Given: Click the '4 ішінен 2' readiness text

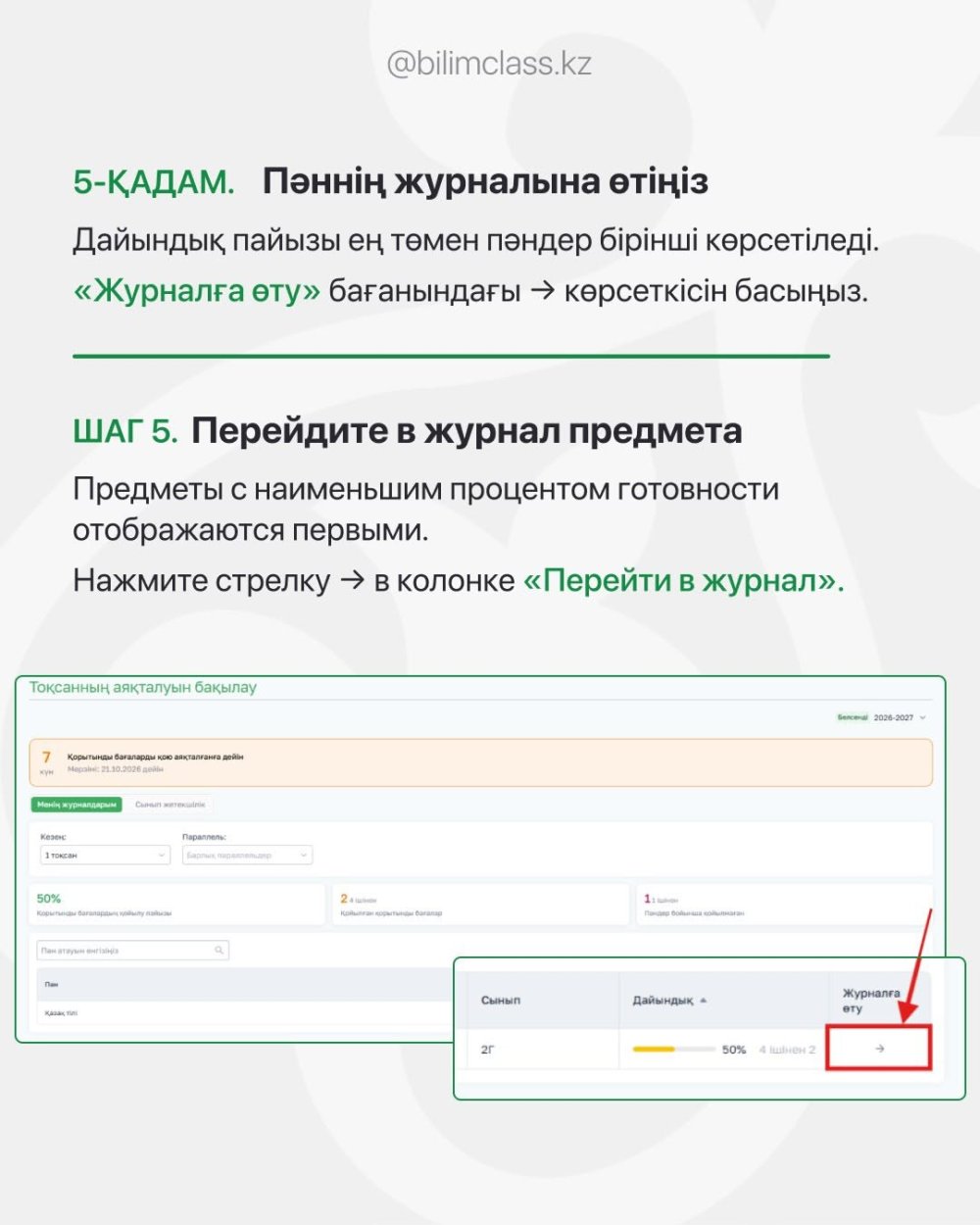Looking at the screenshot, I should click(787, 1050).
